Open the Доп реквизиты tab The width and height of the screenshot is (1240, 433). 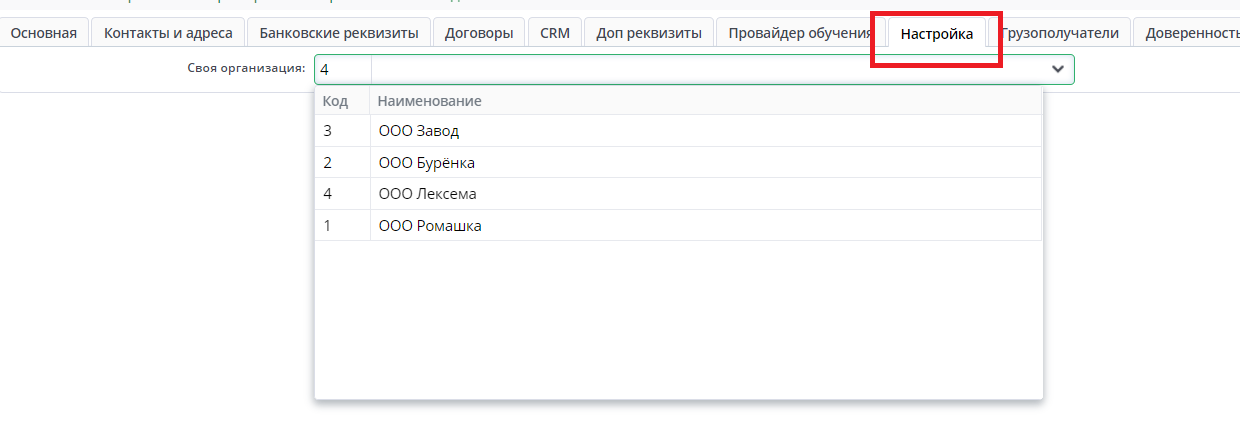[x=649, y=33]
